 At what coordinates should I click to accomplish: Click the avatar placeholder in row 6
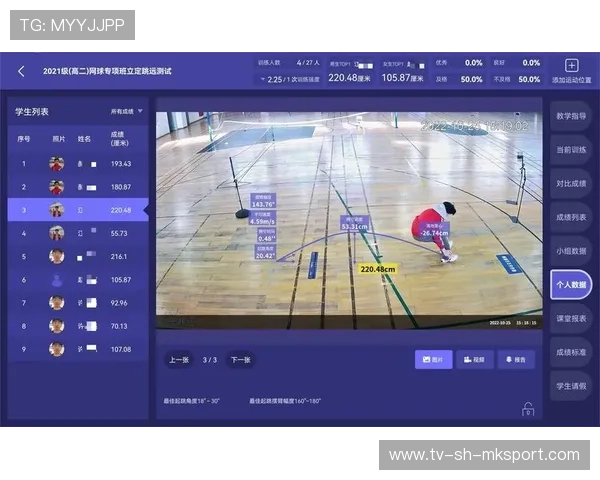click(57, 280)
